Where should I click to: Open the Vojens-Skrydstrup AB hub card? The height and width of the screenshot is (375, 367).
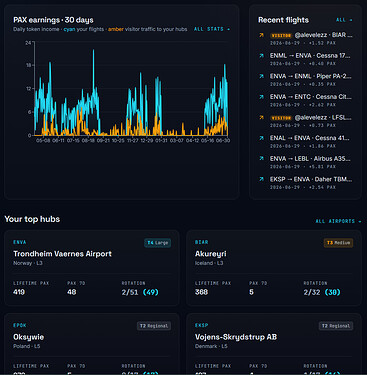(x=274, y=343)
